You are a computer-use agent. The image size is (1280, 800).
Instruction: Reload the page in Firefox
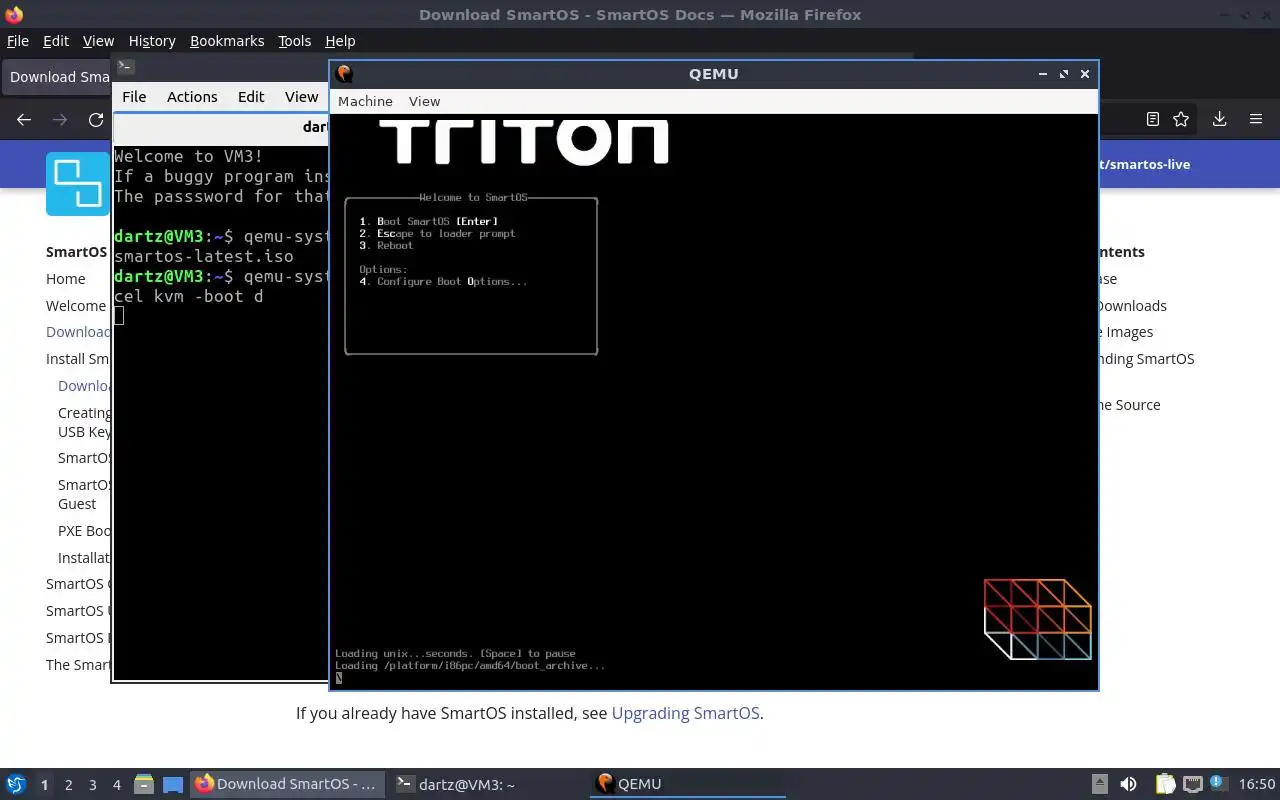96,119
